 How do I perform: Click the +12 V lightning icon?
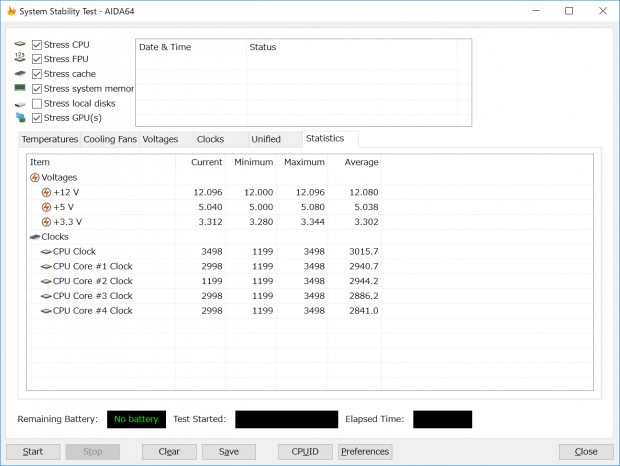(x=46, y=192)
